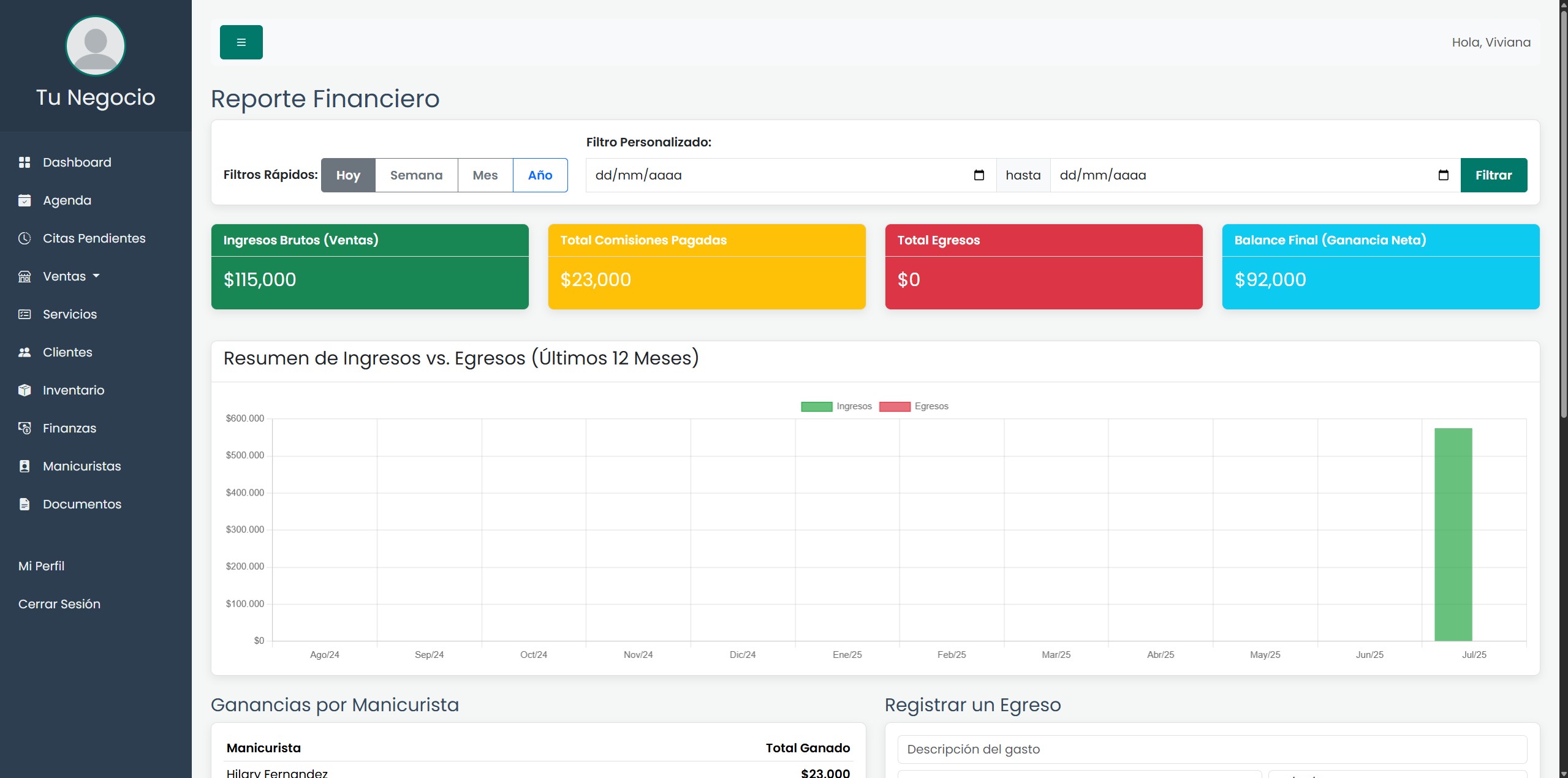The width and height of the screenshot is (1568, 778).
Task: Click the Tu Negocio brand title
Action: pos(96,97)
